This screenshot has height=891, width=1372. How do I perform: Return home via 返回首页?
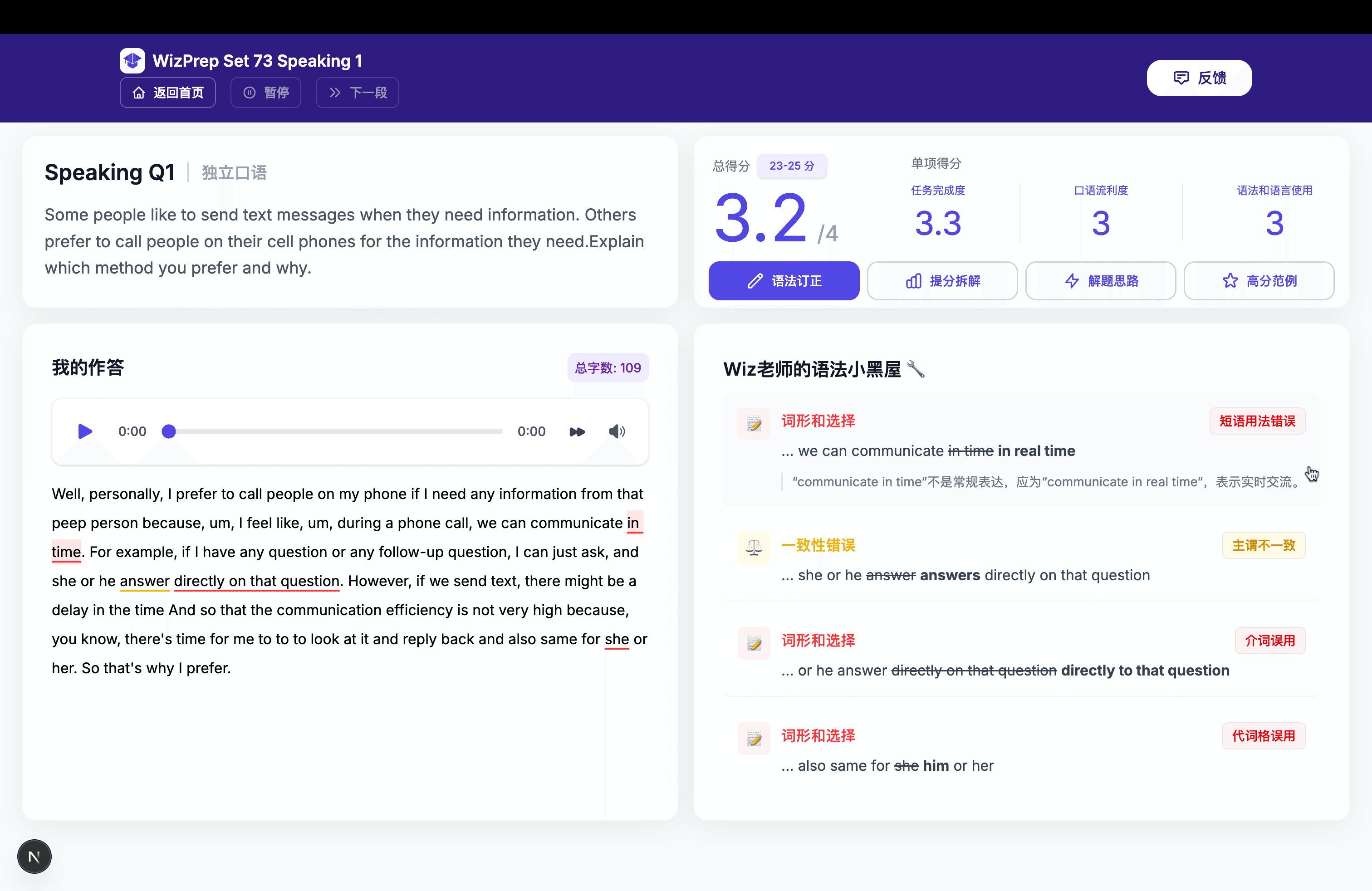tap(167, 92)
